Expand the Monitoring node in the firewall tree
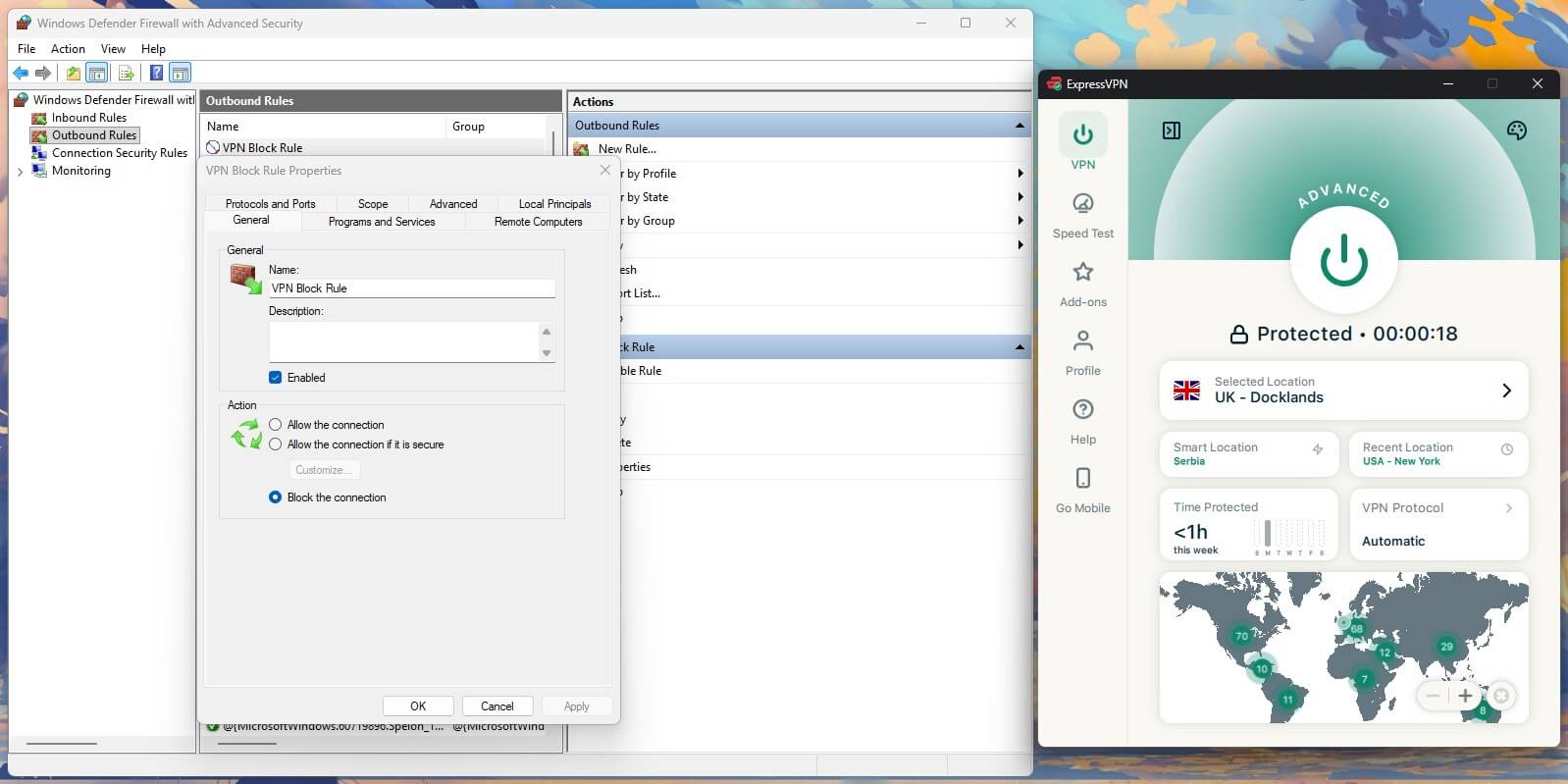The image size is (1568, 784). tap(21, 172)
